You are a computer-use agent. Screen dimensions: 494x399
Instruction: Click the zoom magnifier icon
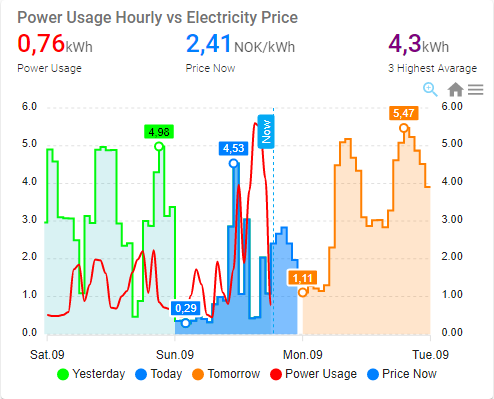430,89
